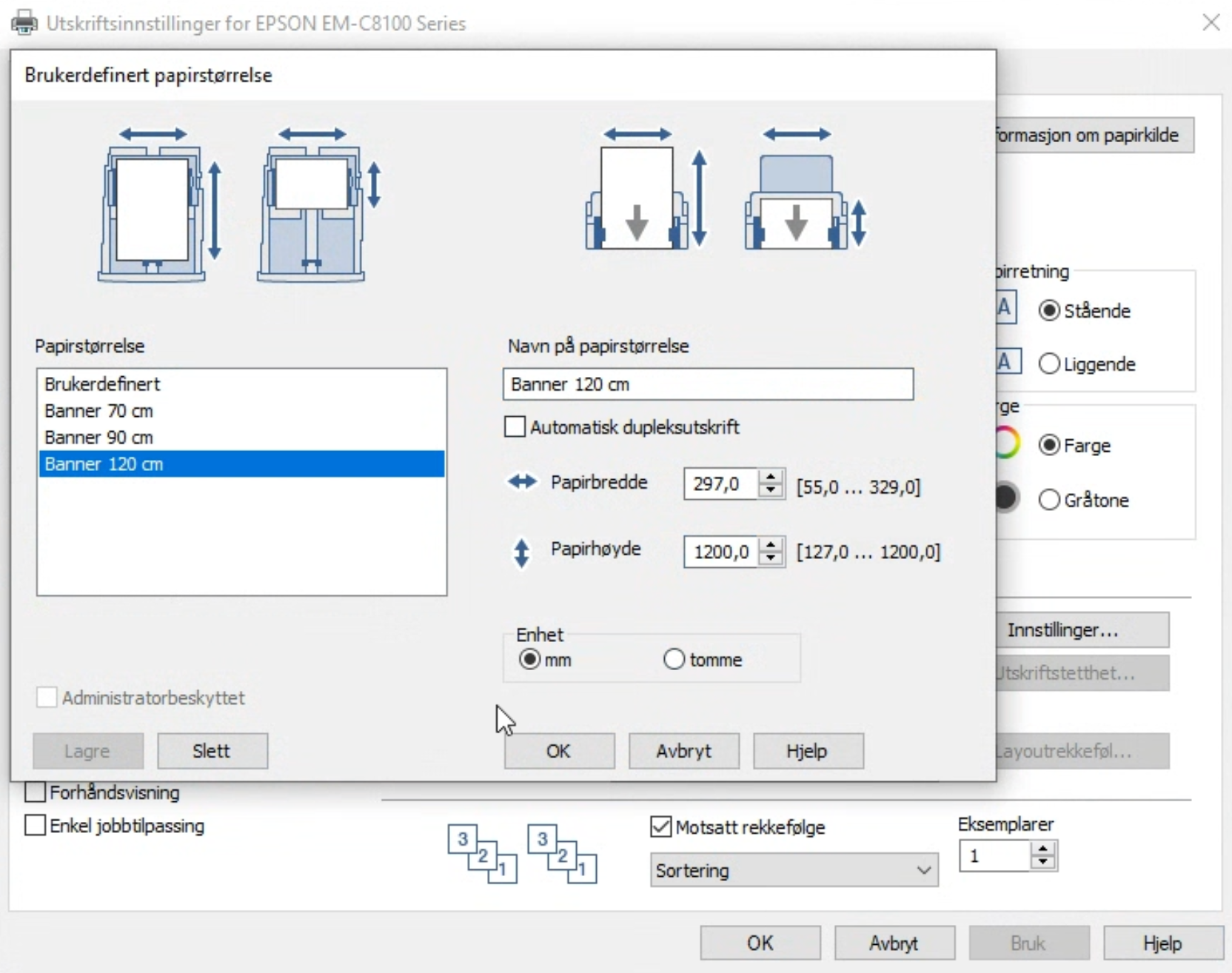Click the paper source information button
Image resolution: width=1232 pixels, height=973 pixels.
point(1095,135)
